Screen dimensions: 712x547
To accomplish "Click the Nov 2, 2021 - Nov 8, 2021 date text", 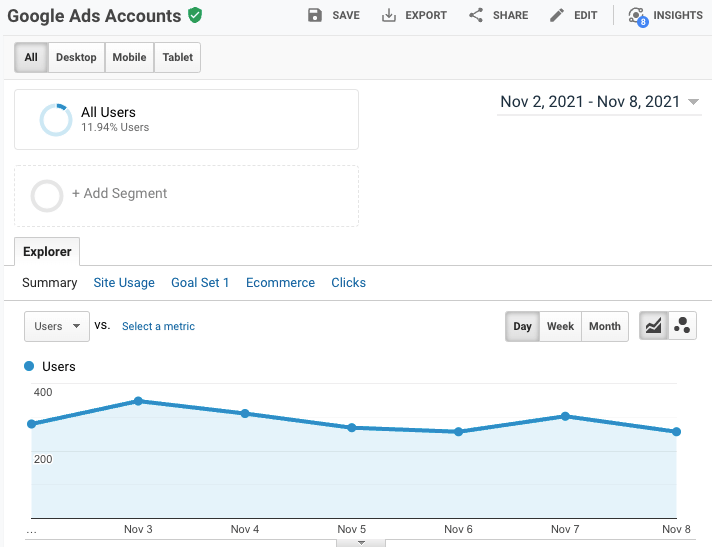I will click(x=590, y=102).
